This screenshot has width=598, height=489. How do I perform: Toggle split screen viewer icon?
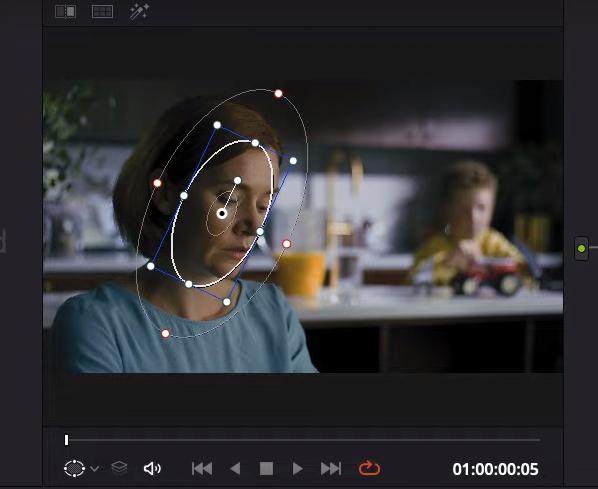66,12
